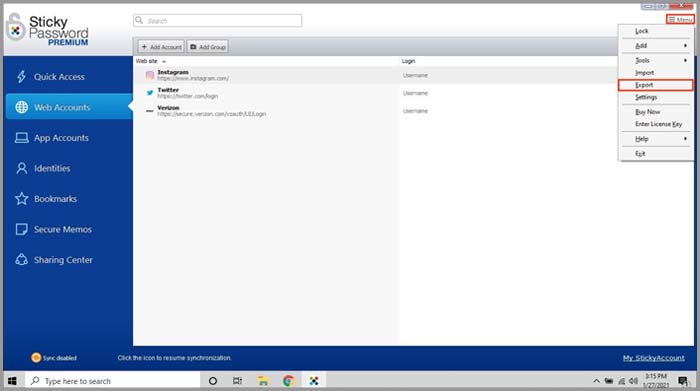Open File Explorer from taskbar

(263, 381)
